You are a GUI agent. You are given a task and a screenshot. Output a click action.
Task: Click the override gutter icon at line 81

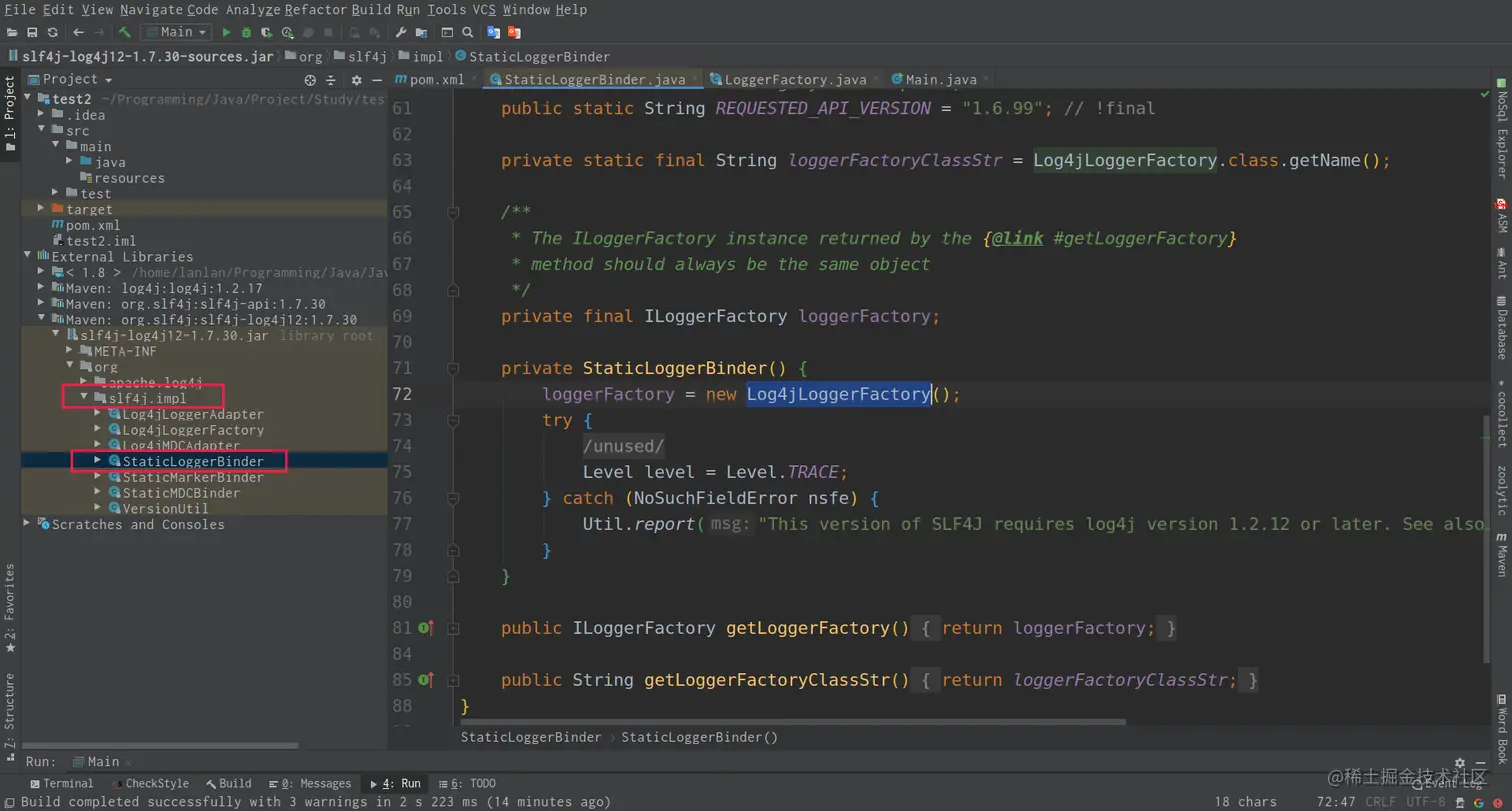click(425, 628)
